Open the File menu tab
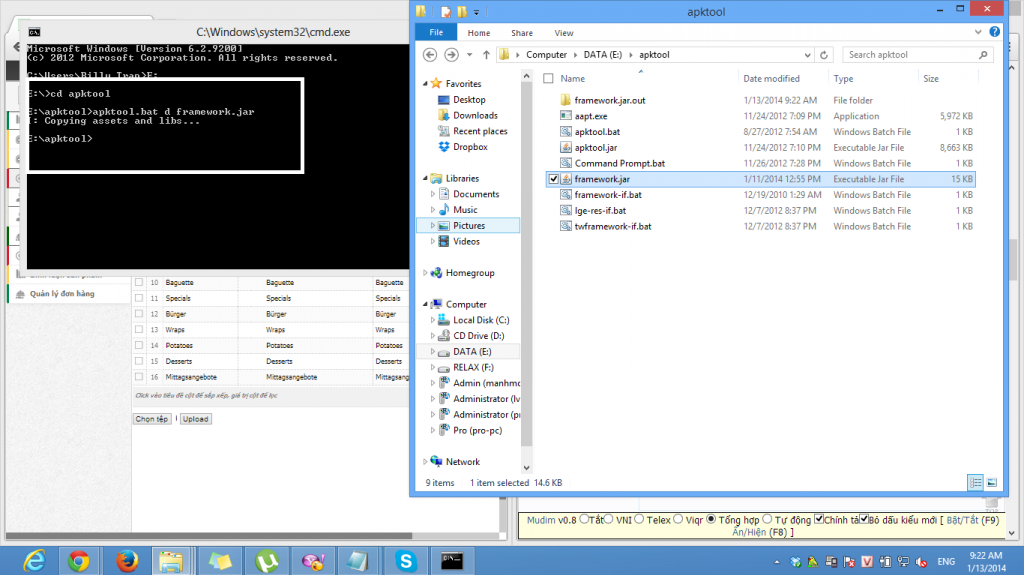 click(436, 33)
